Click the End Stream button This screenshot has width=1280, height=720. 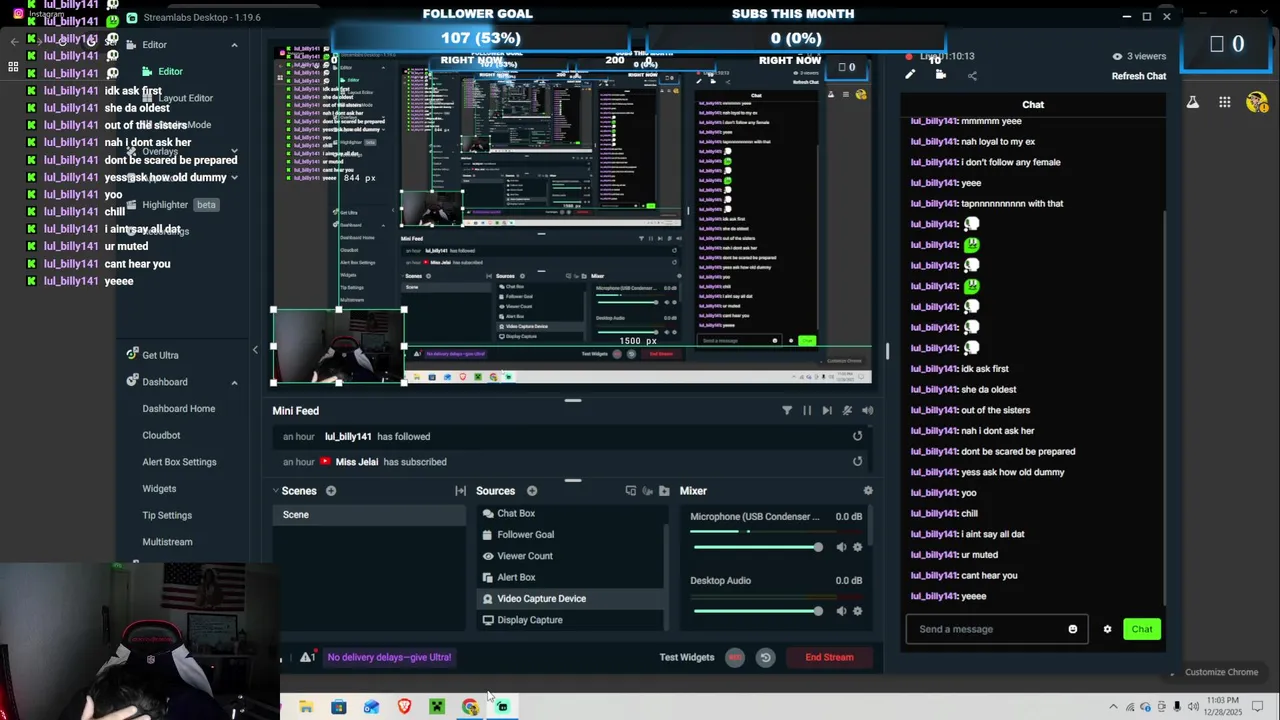click(829, 657)
